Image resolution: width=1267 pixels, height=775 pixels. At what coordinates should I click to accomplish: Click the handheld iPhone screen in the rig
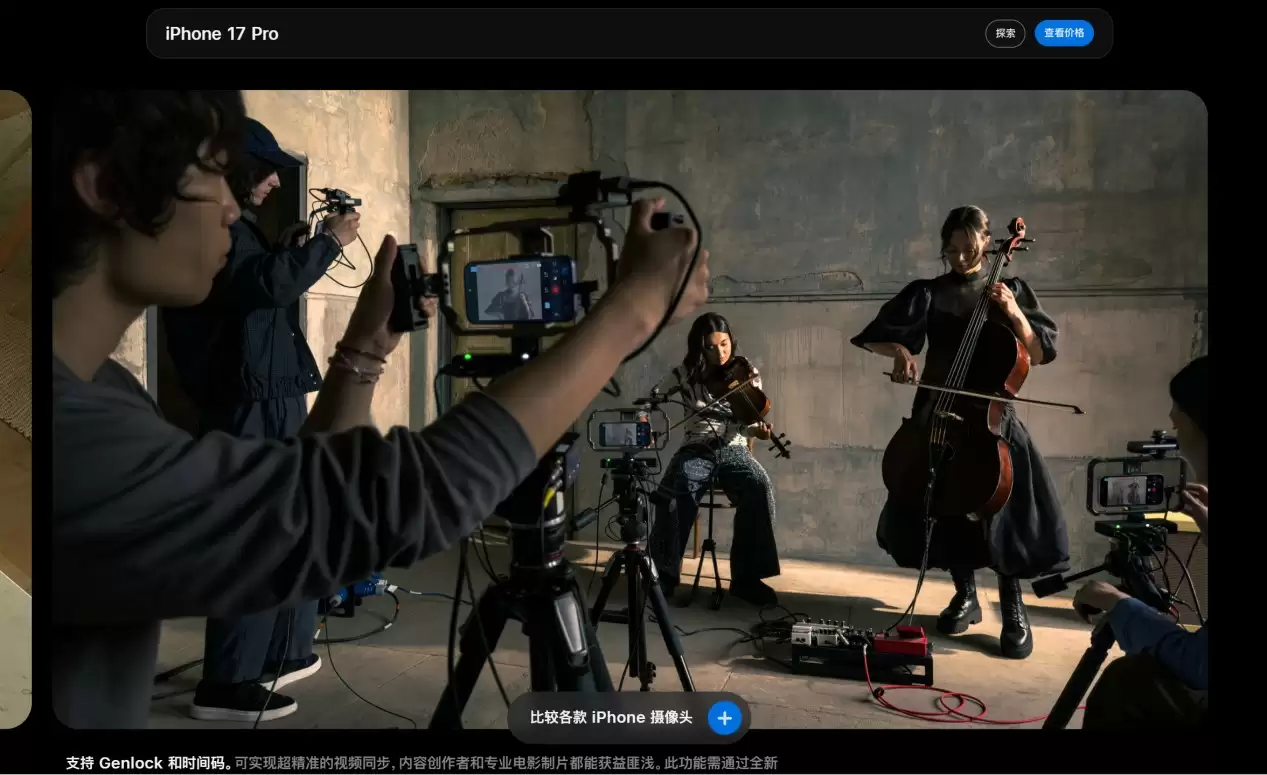pos(519,289)
